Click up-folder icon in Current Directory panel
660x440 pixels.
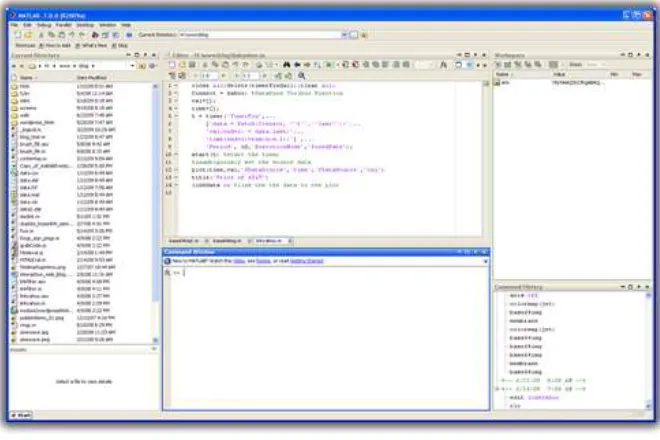[x=142, y=66]
